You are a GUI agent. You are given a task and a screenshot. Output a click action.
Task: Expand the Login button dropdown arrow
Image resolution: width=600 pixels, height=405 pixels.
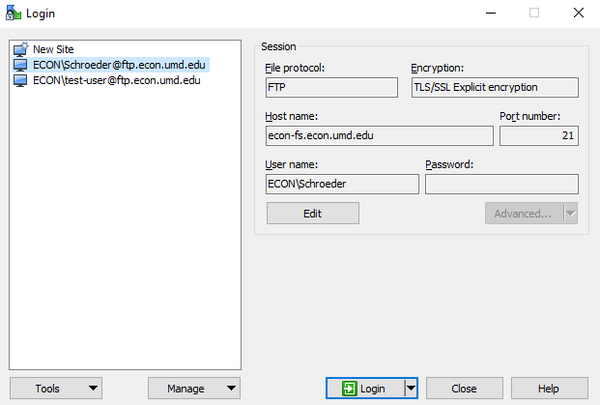tap(411, 389)
